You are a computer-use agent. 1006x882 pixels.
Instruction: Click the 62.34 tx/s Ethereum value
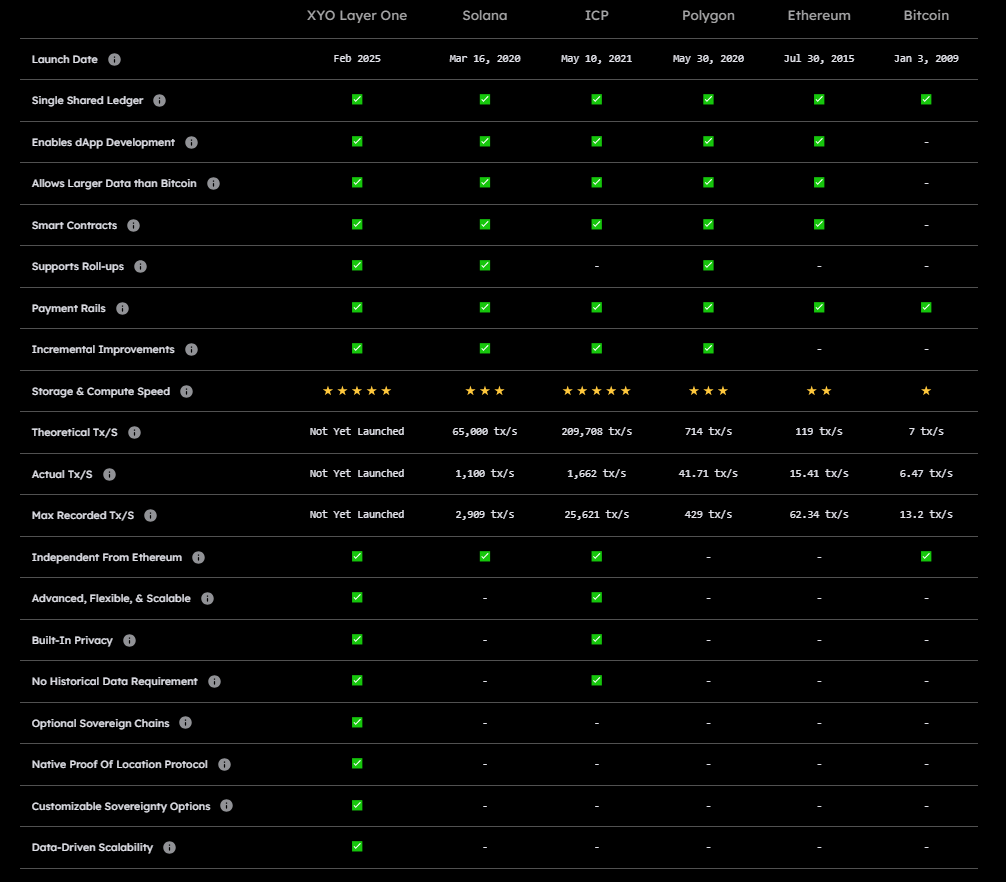(819, 514)
